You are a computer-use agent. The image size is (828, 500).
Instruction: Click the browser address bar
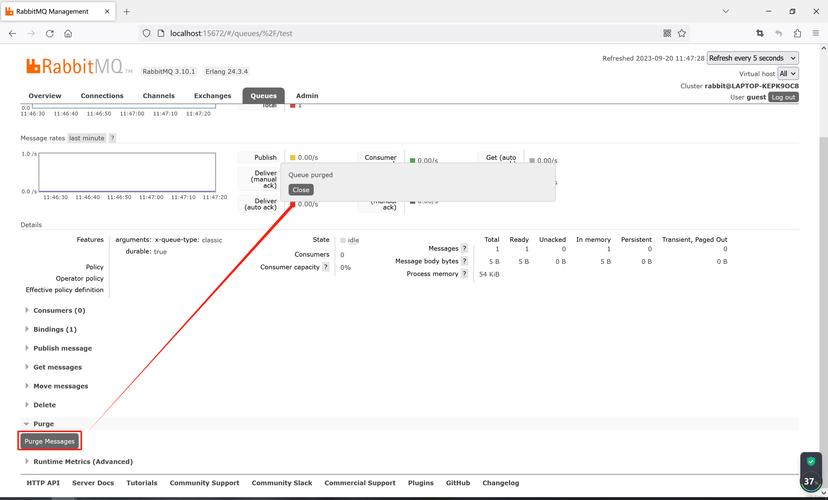click(x=400, y=33)
